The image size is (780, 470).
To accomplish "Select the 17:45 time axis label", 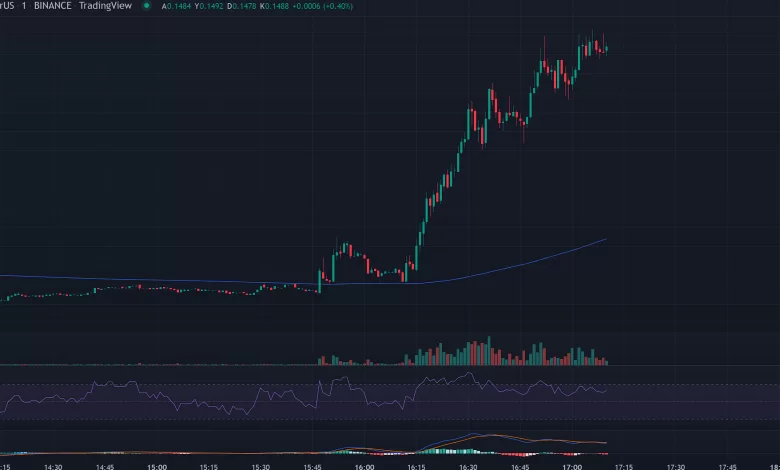I will 728,465.
